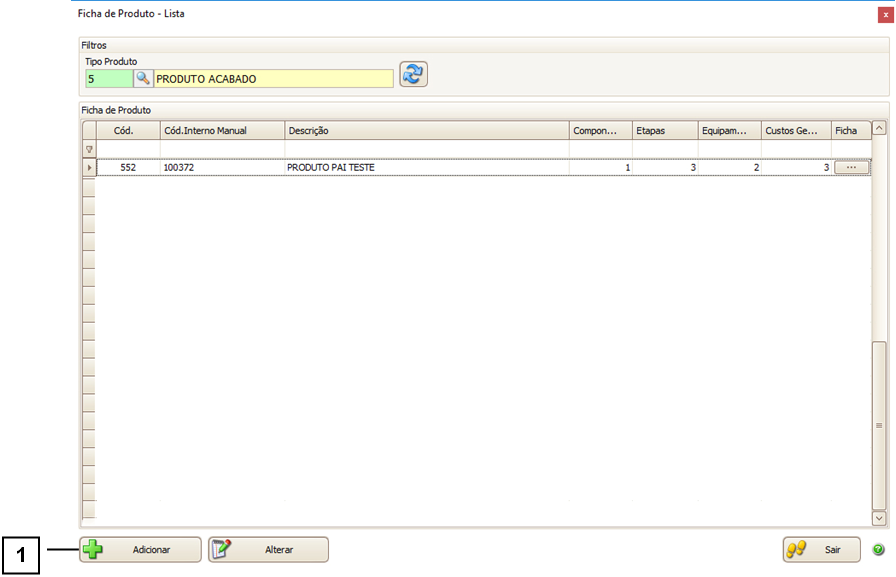The height and width of the screenshot is (577, 896).
Task: Select the PRODUTO PAI TESTE row
Action: (425, 168)
